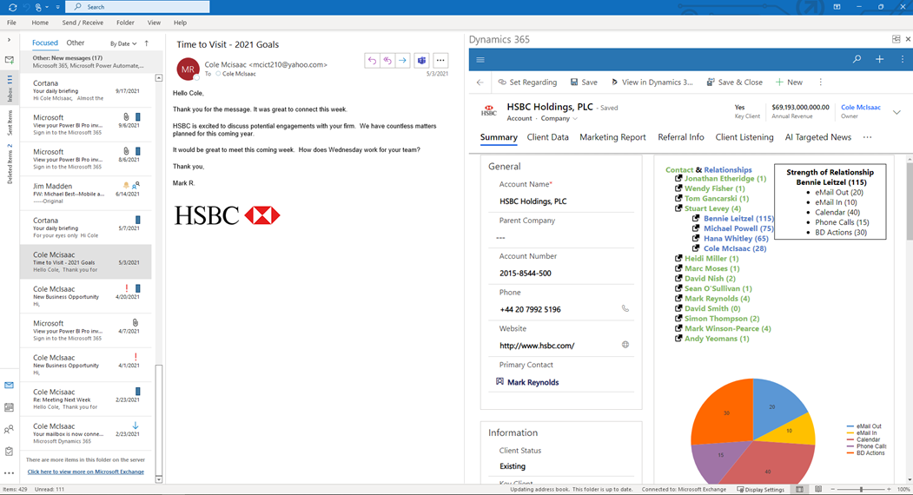913x495 pixels.
Task: Open the Calendar view in navigation bar
Action: (9, 408)
